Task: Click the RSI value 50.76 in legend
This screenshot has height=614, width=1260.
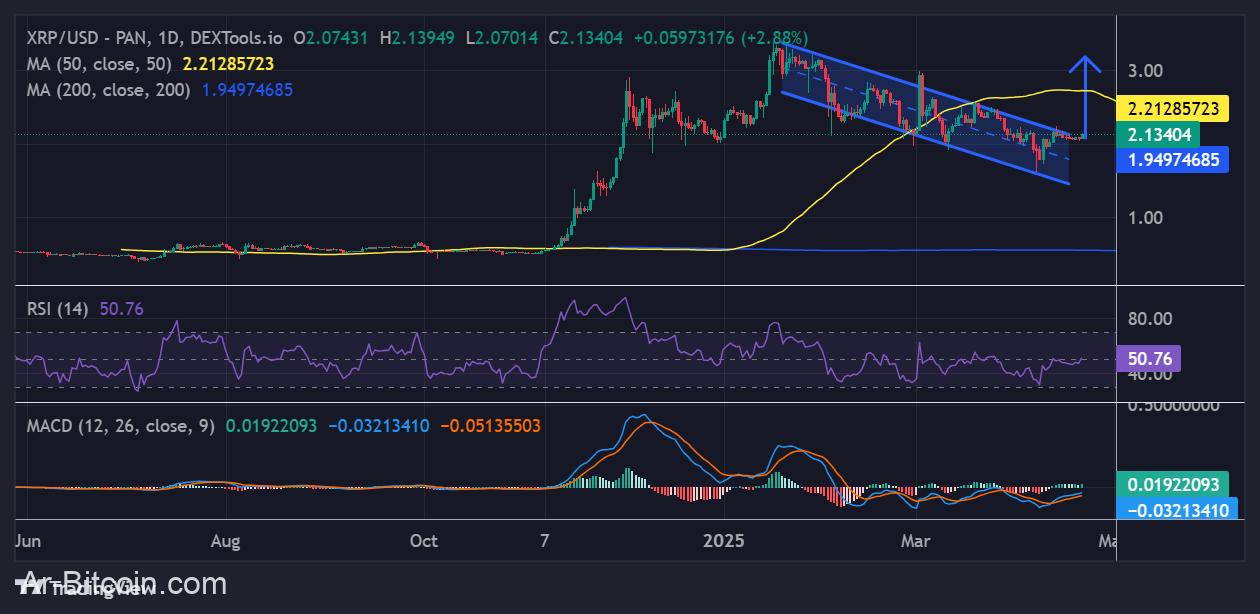Action: (x=121, y=309)
